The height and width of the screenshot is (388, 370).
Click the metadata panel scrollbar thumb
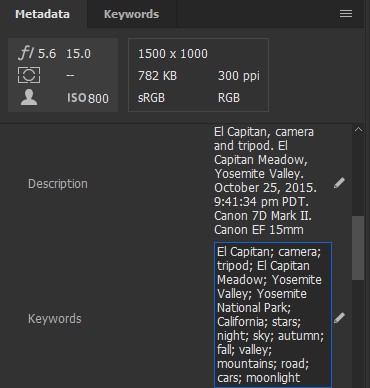tap(358, 248)
